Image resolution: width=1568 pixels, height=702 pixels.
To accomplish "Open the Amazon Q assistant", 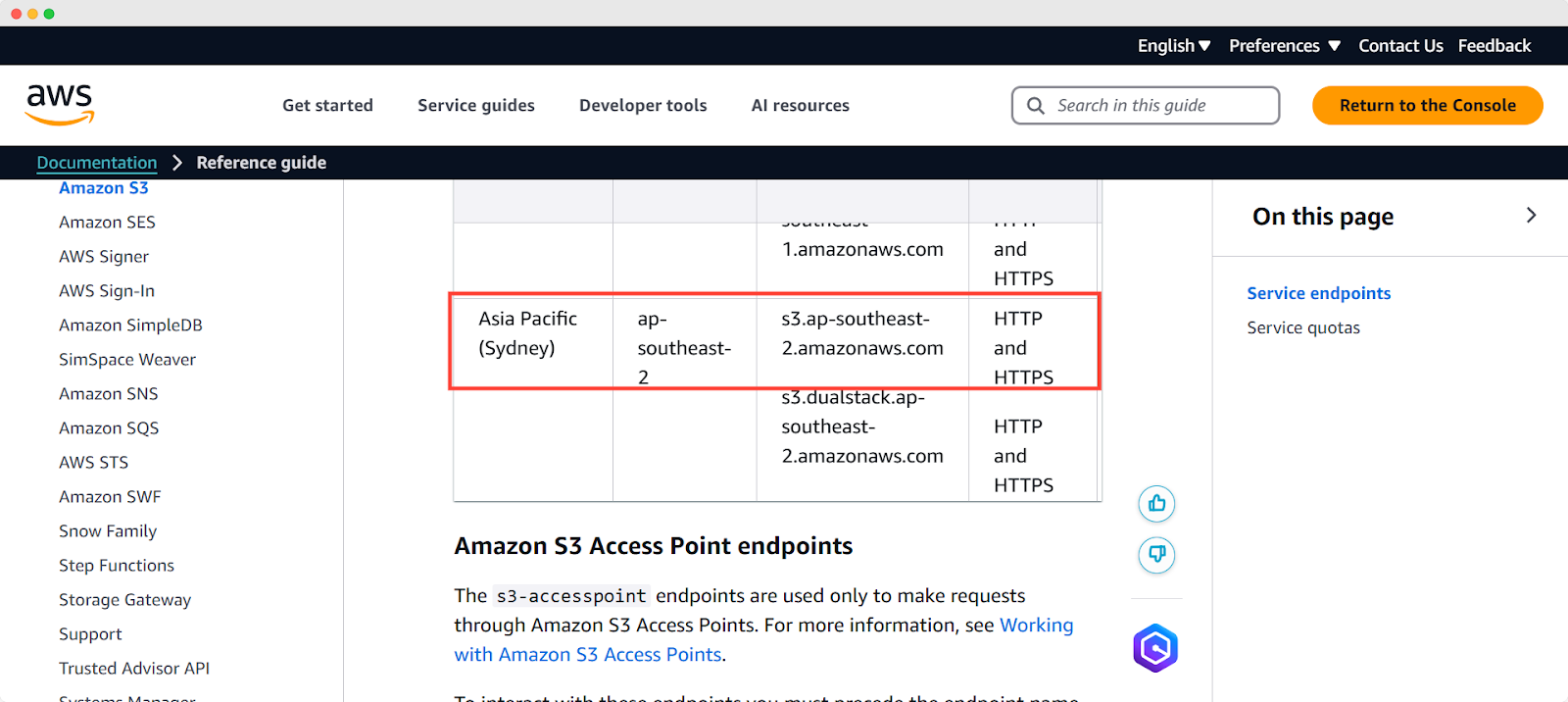I will click(x=1155, y=647).
